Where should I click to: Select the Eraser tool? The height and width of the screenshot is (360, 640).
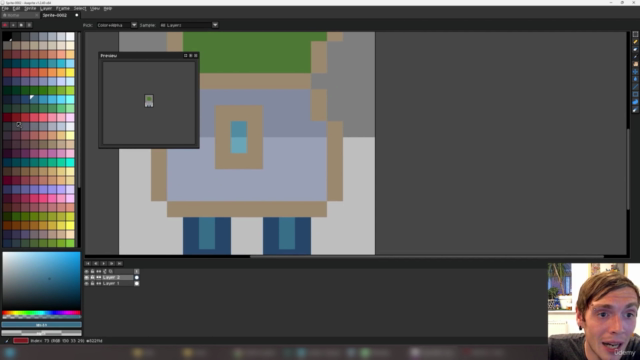point(635,49)
